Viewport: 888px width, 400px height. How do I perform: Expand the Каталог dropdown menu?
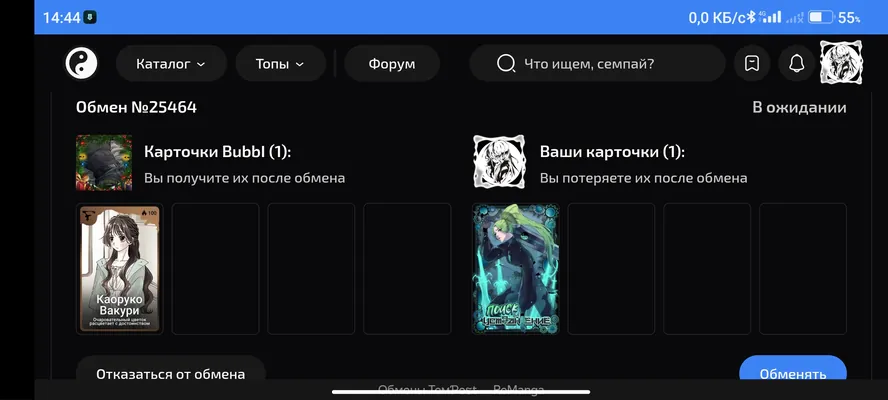tap(171, 63)
